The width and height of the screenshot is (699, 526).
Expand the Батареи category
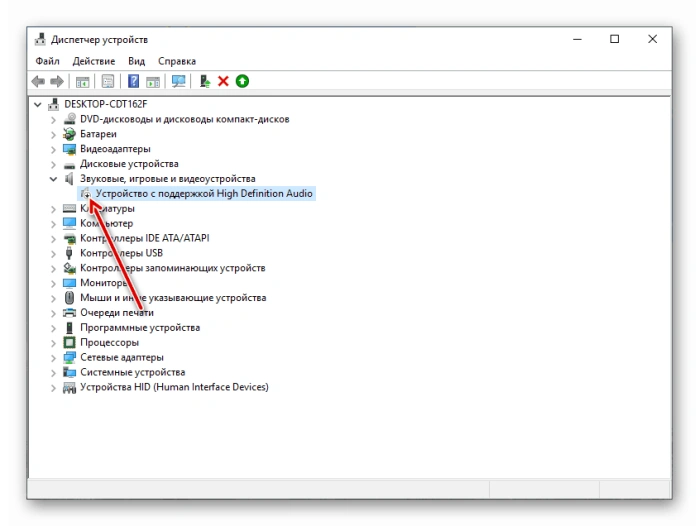[x=53, y=135]
